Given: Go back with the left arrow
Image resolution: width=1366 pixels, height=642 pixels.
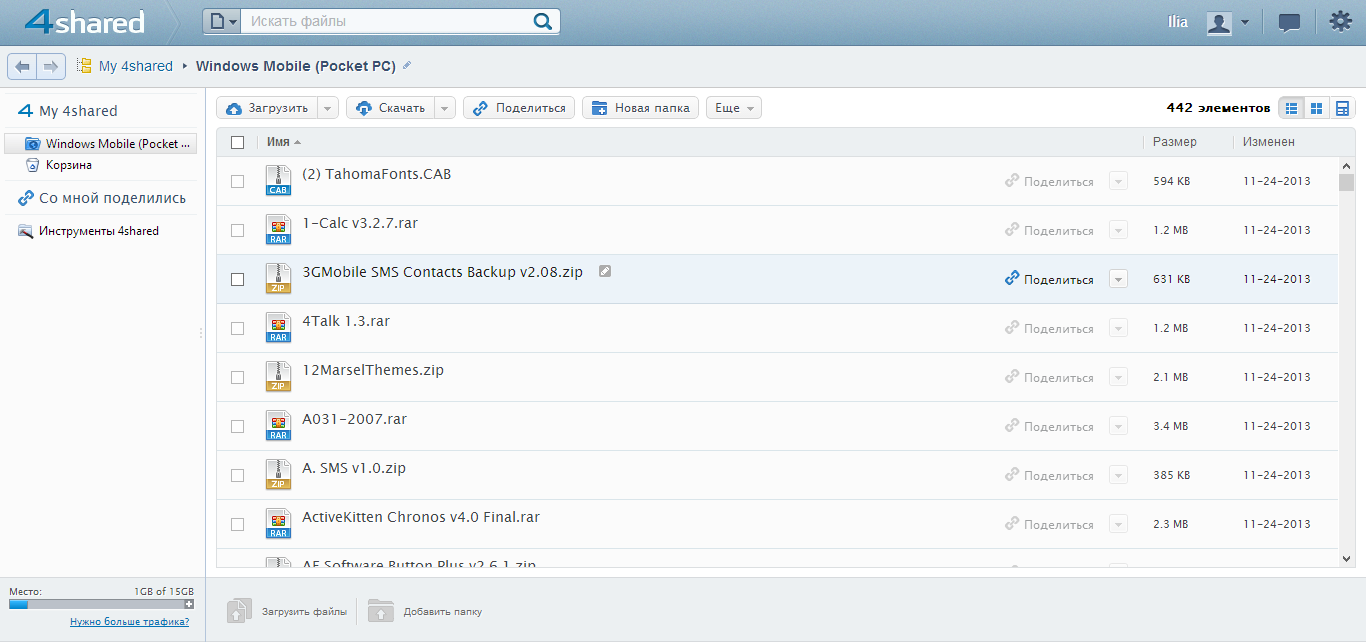Looking at the screenshot, I should 22,66.
